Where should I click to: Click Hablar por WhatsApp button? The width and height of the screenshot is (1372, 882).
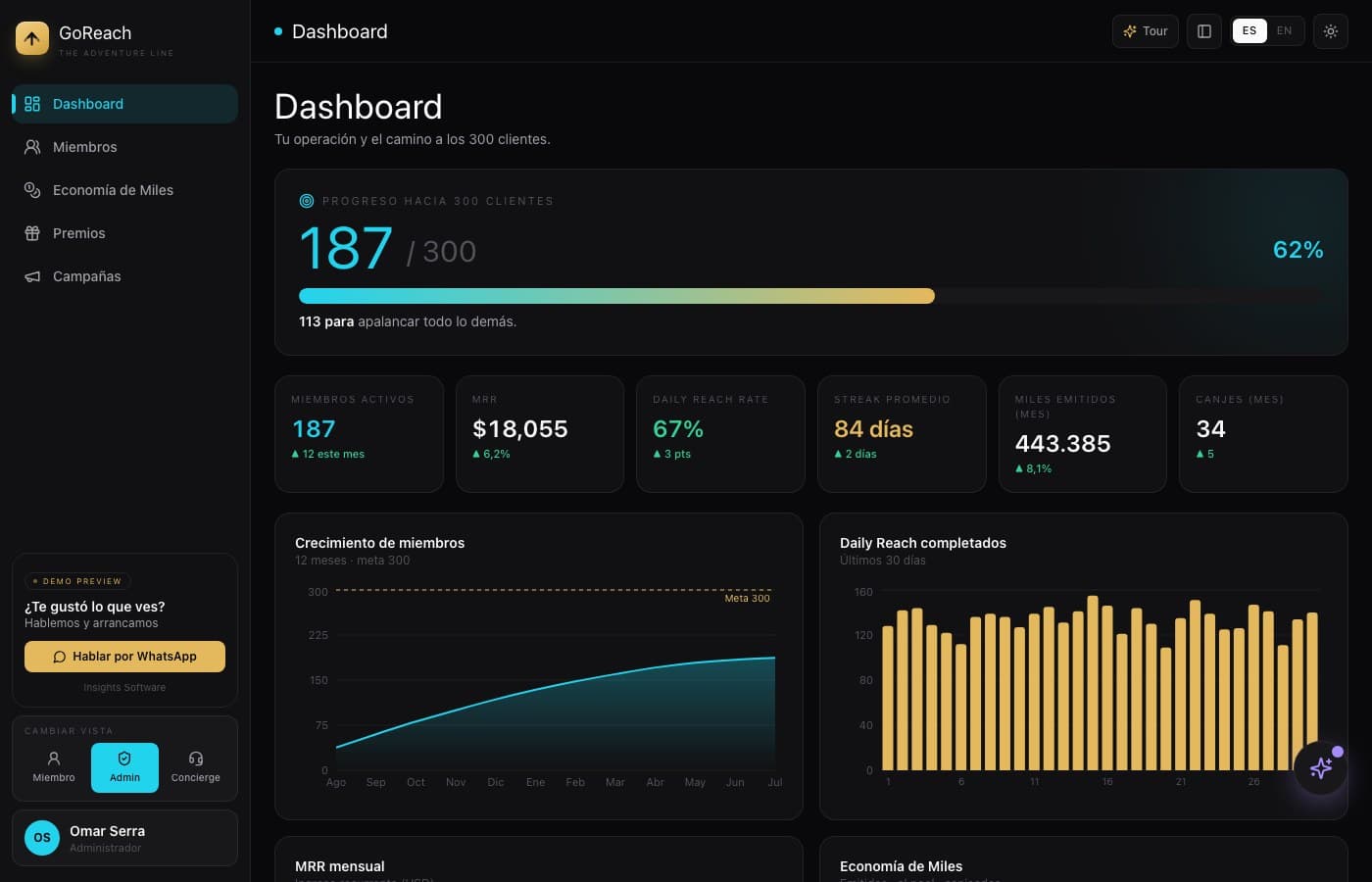124,657
